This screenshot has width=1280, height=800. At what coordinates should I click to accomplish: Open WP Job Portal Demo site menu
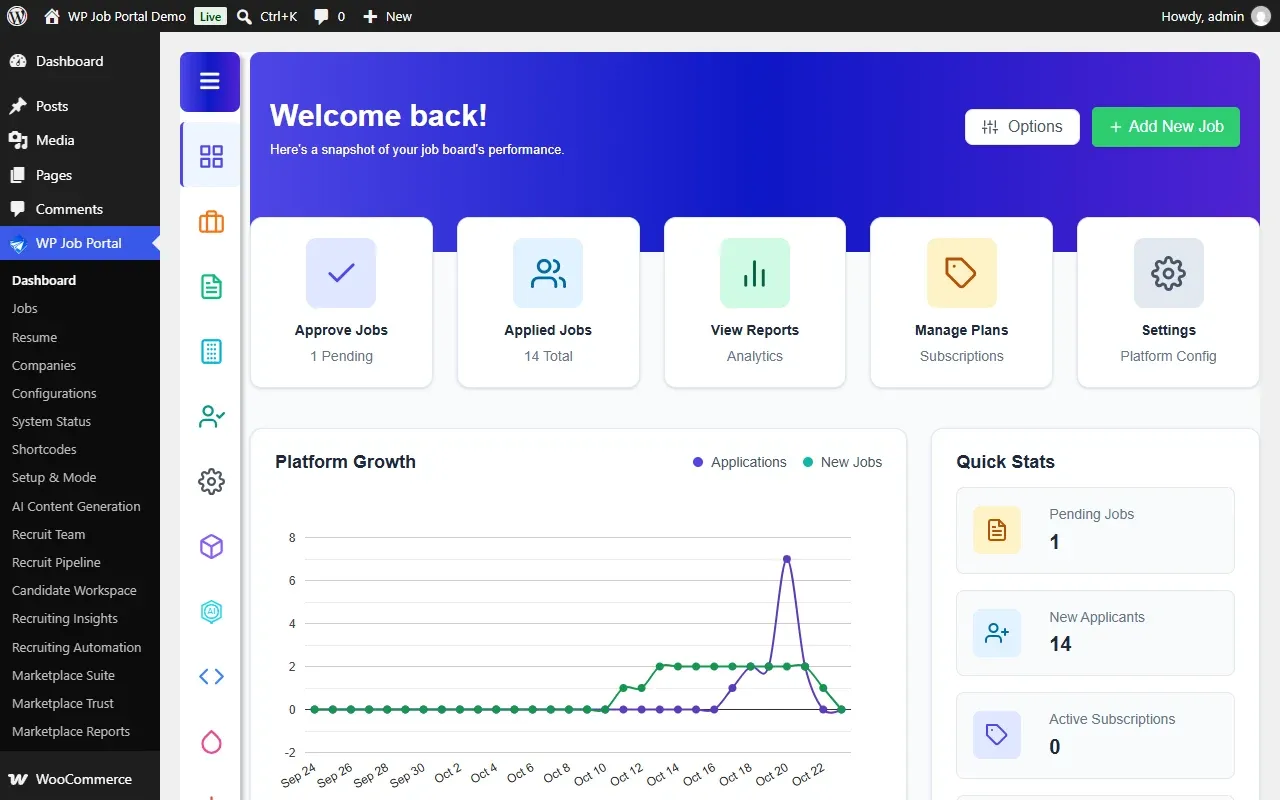pos(115,16)
